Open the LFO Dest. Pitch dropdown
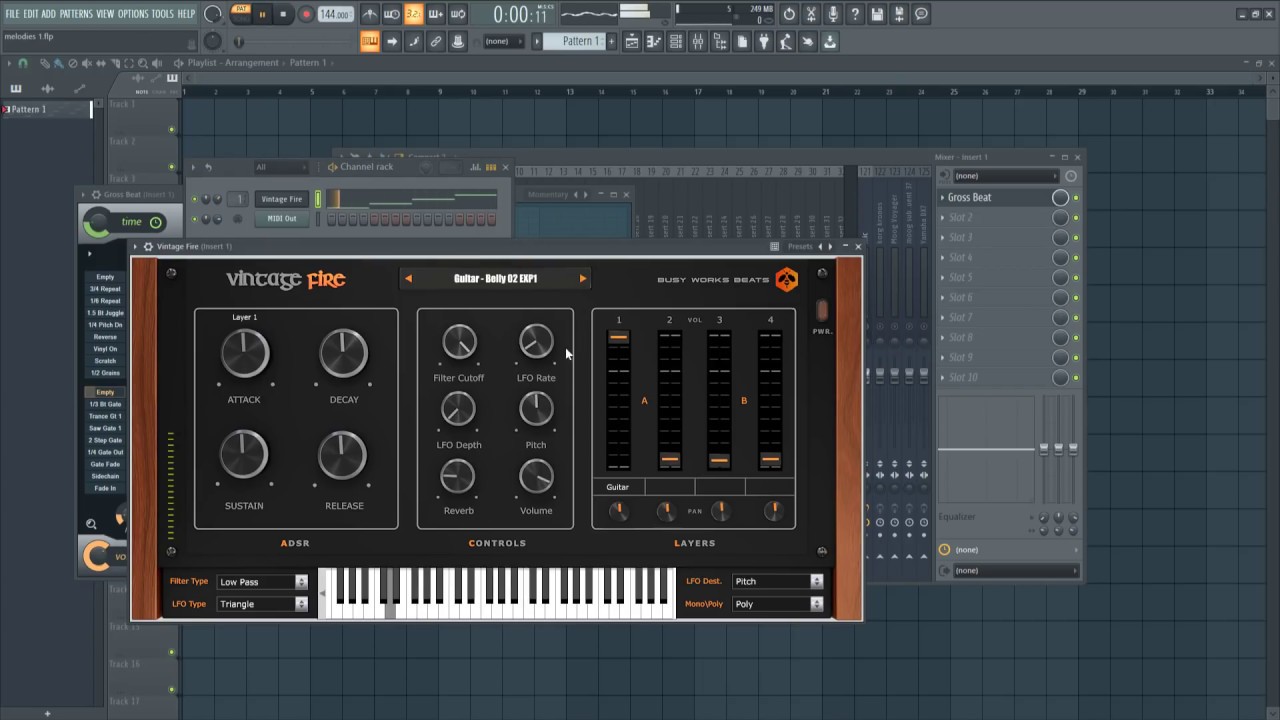Viewport: 1280px width, 720px height. (x=778, y=581)
